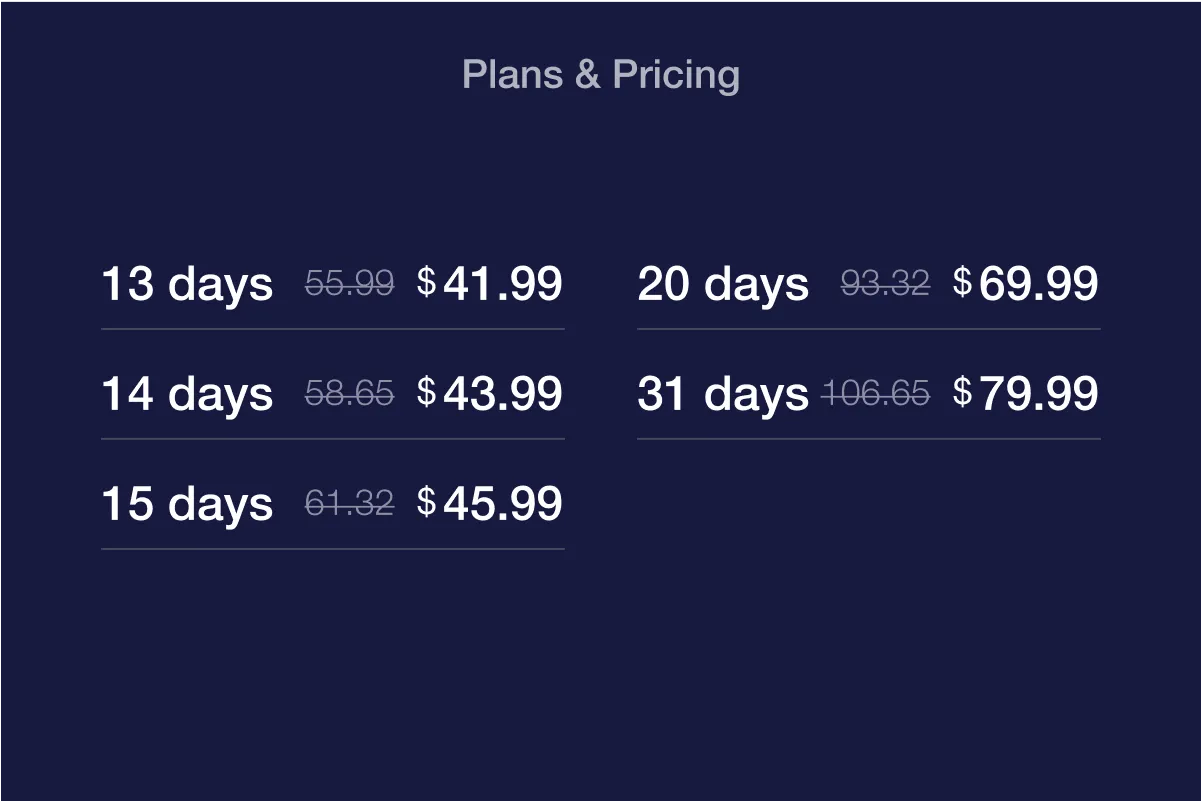Select the 20 days plan
The width and height of the screenshot is (1201, 801).
[868, 284]
